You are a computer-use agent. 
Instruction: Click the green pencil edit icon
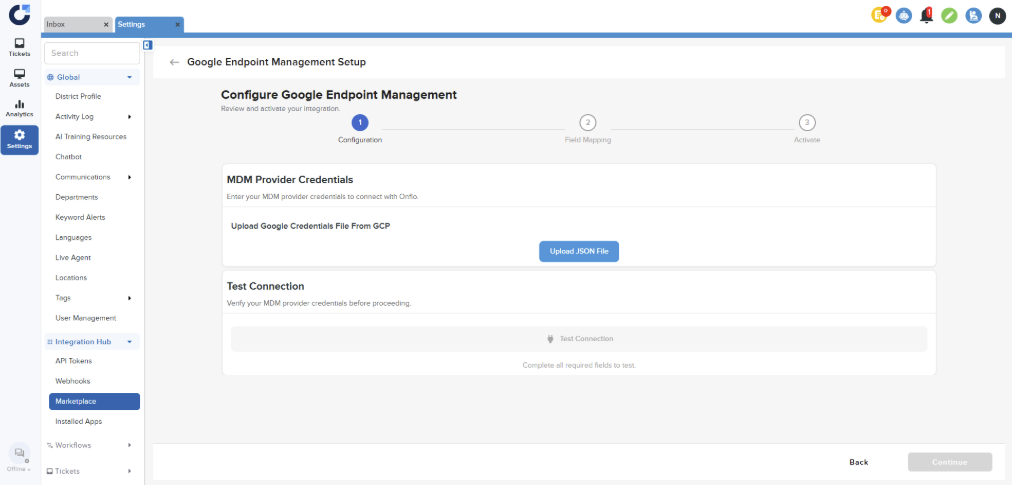coord(950,16)
